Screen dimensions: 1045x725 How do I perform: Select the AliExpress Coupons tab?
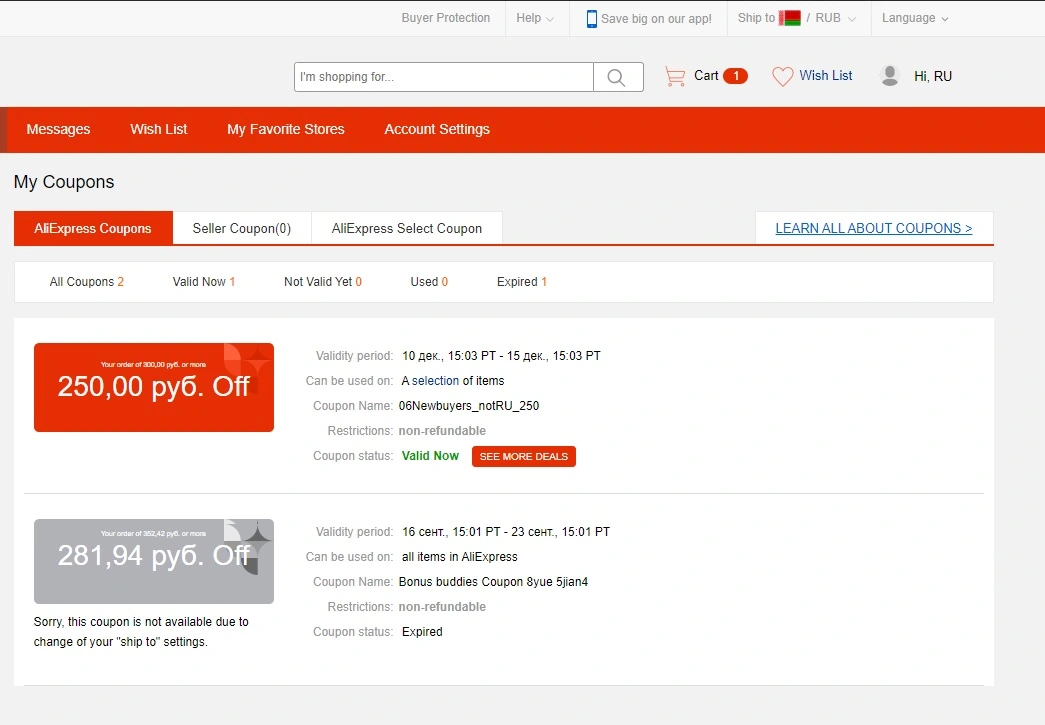pos(93,229)
